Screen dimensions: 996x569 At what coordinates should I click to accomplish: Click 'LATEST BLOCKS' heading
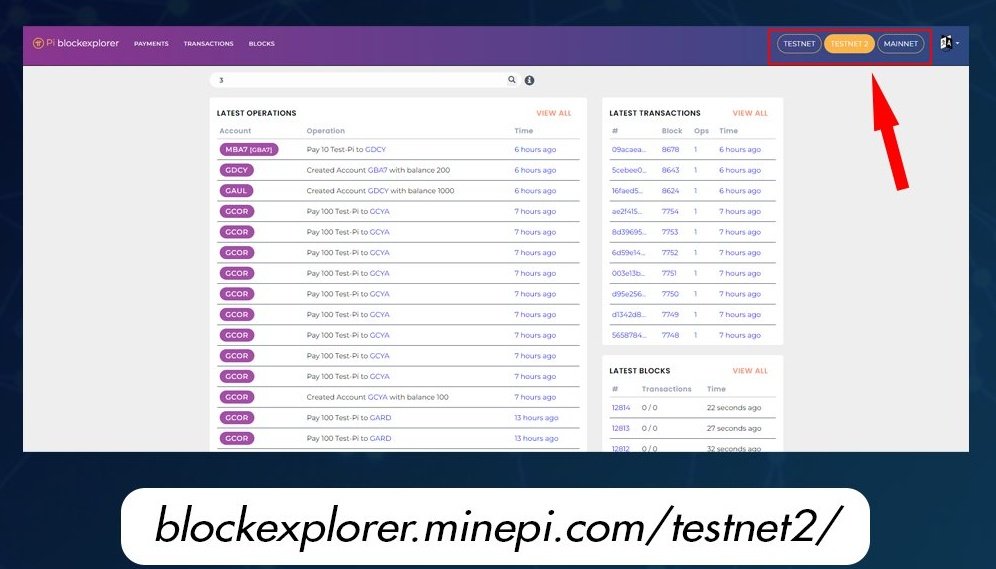tap(640, 371)
